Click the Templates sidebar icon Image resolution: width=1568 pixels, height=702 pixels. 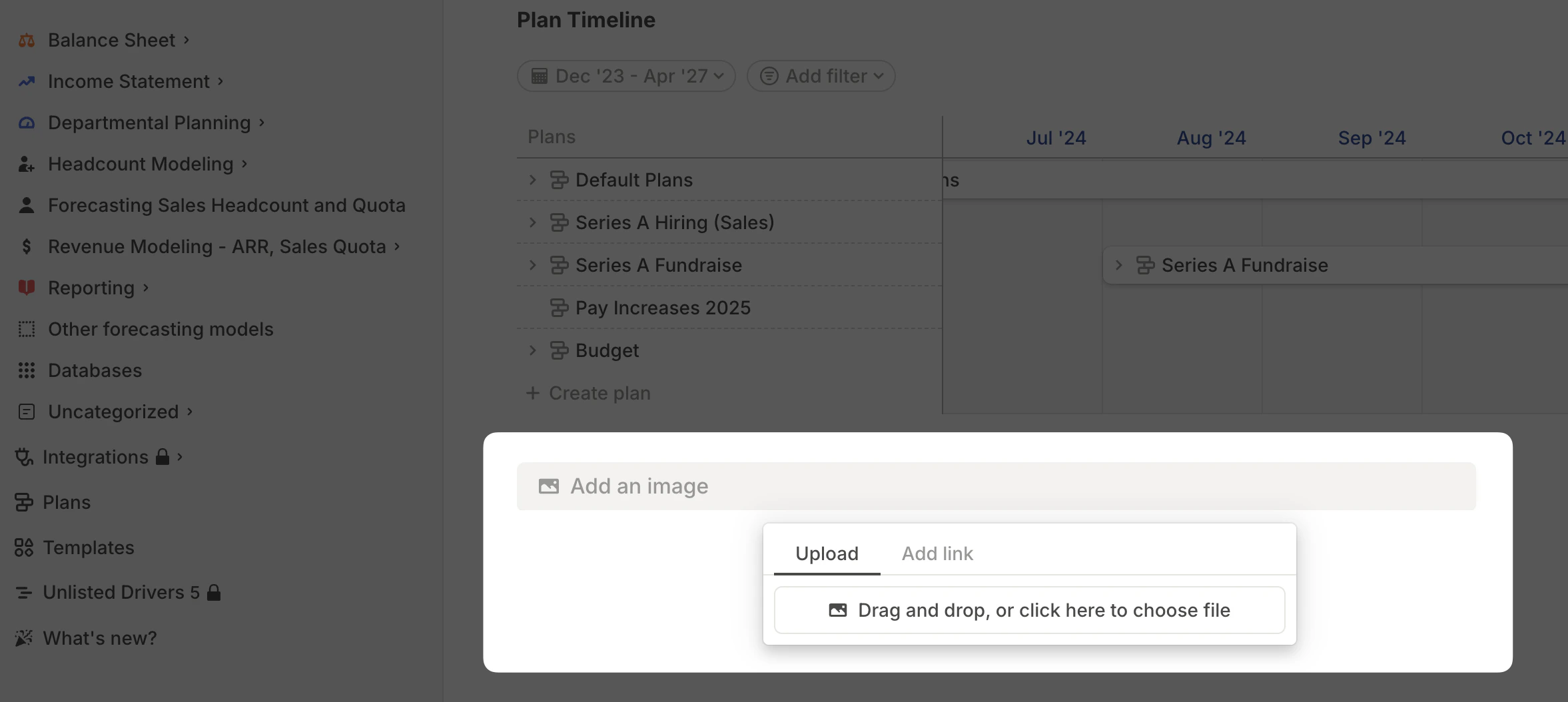point(25,547)
